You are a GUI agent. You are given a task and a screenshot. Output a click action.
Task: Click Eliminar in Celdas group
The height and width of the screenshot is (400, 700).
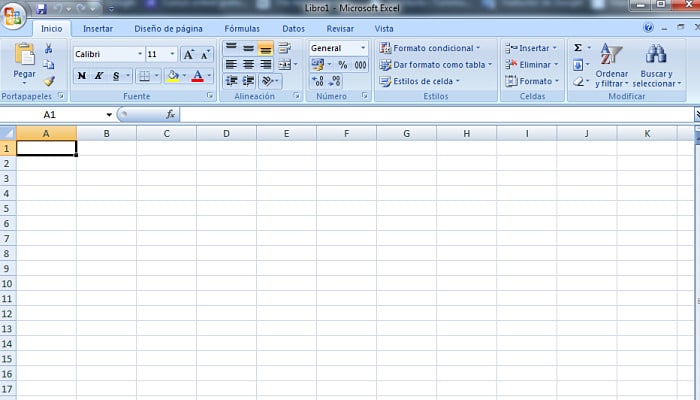[531, 65]
